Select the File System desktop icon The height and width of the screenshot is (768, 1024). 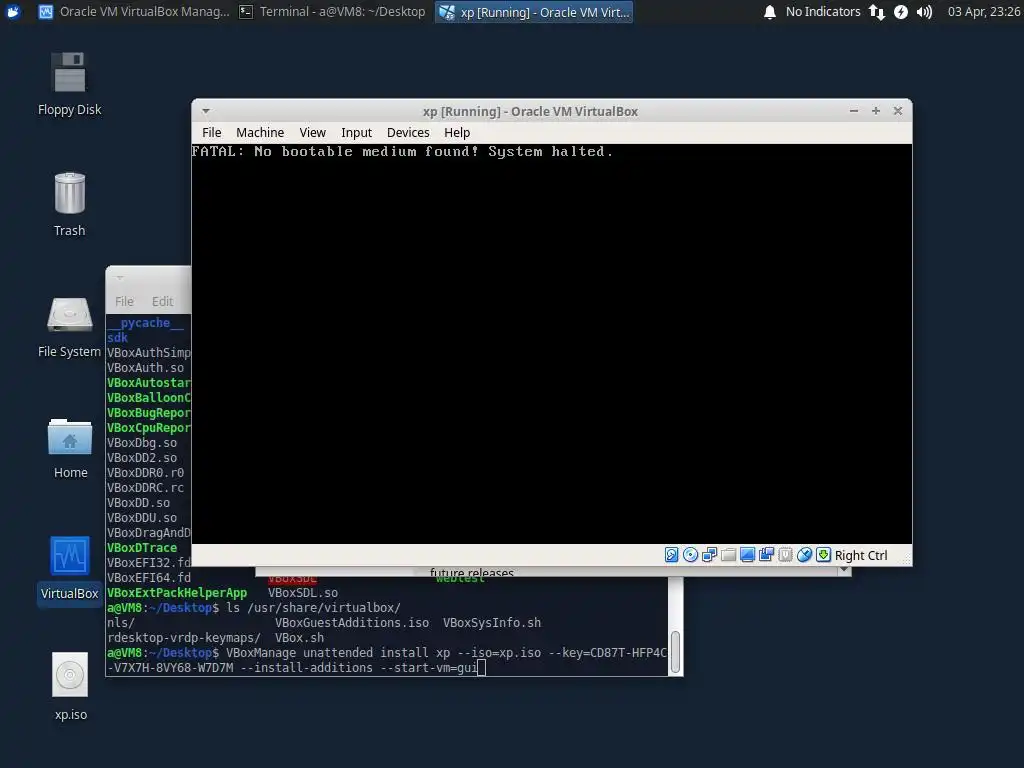(69, 327)
